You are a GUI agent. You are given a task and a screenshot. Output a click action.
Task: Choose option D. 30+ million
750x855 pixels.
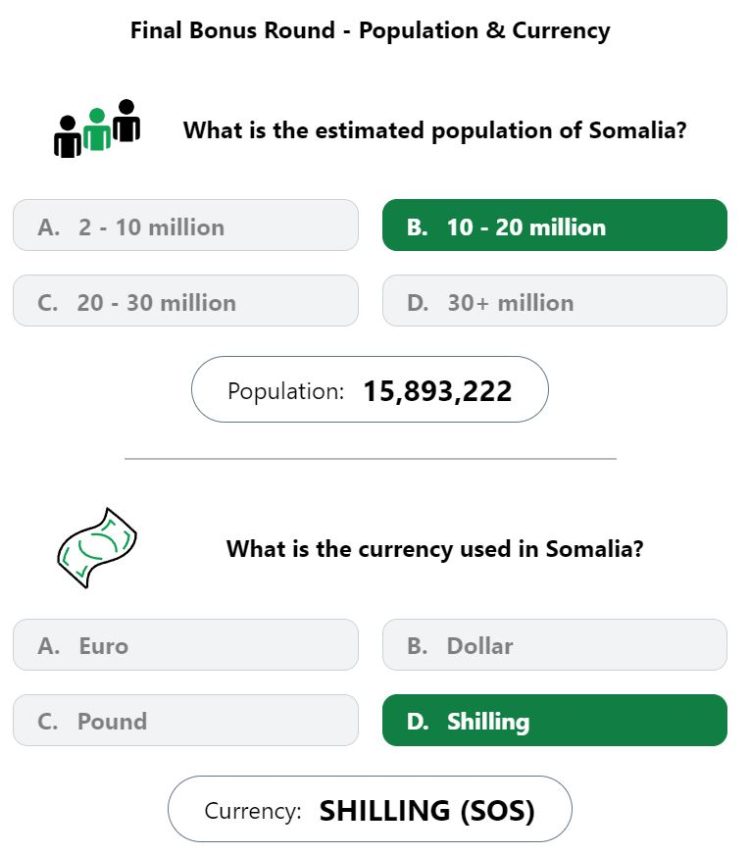click(555, 300)
